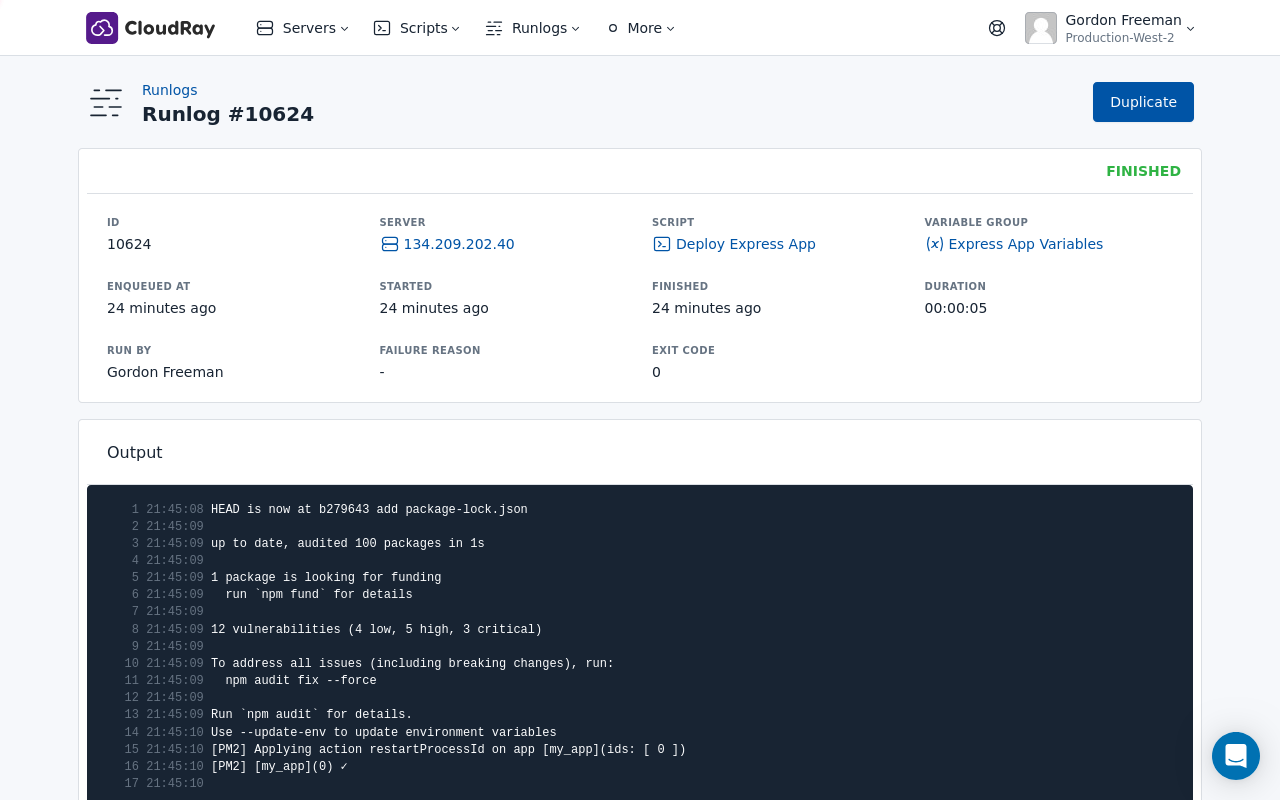
Task: Select the Runlogs filter icon in navigation
Action: 492,28
